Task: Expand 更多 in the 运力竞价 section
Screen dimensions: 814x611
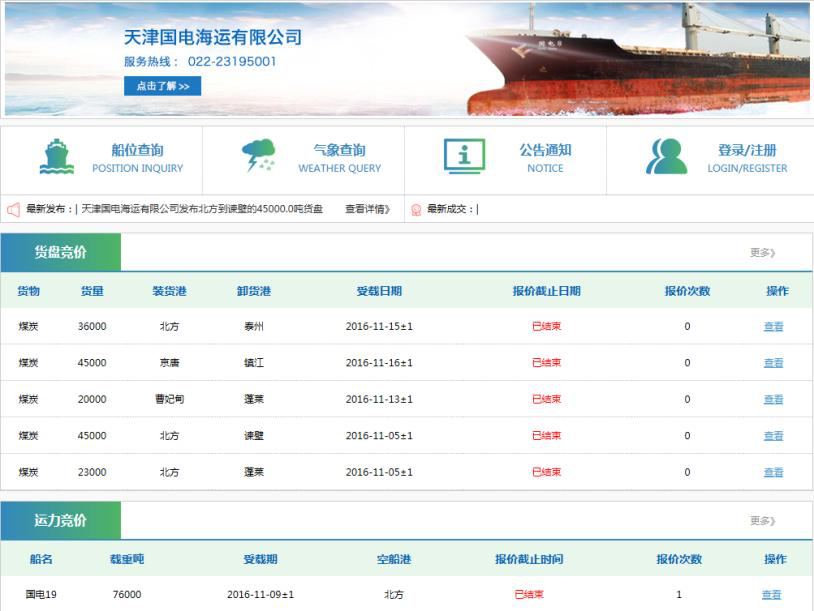Action: [762, 521]
